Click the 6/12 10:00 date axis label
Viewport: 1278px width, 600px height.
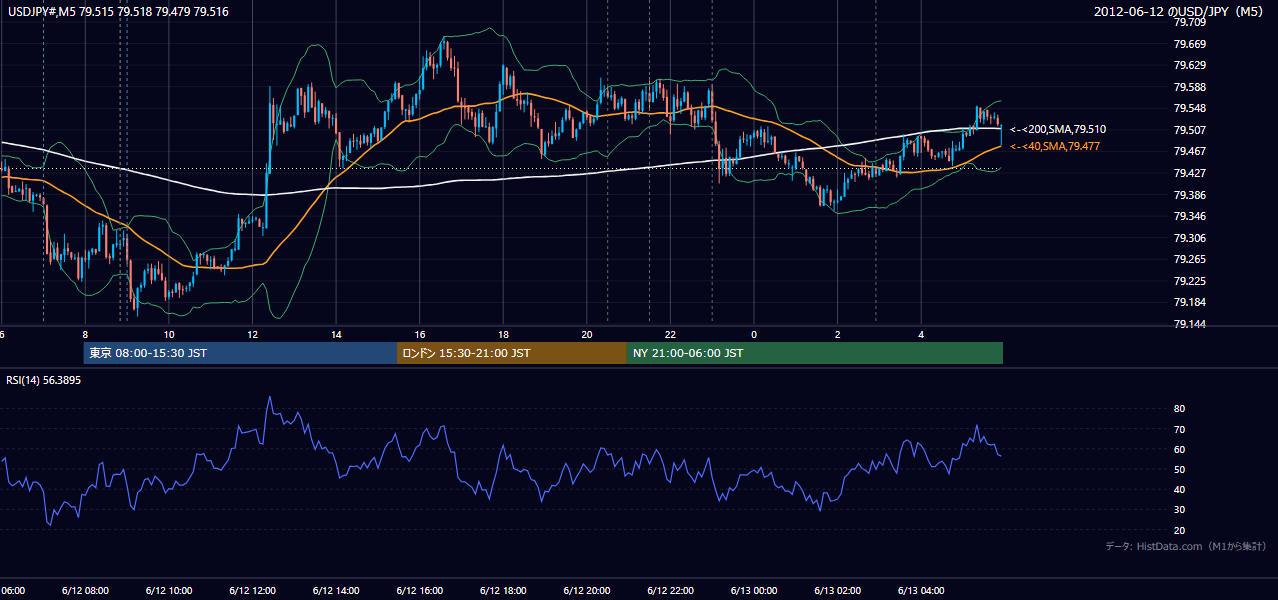(168, 591)
